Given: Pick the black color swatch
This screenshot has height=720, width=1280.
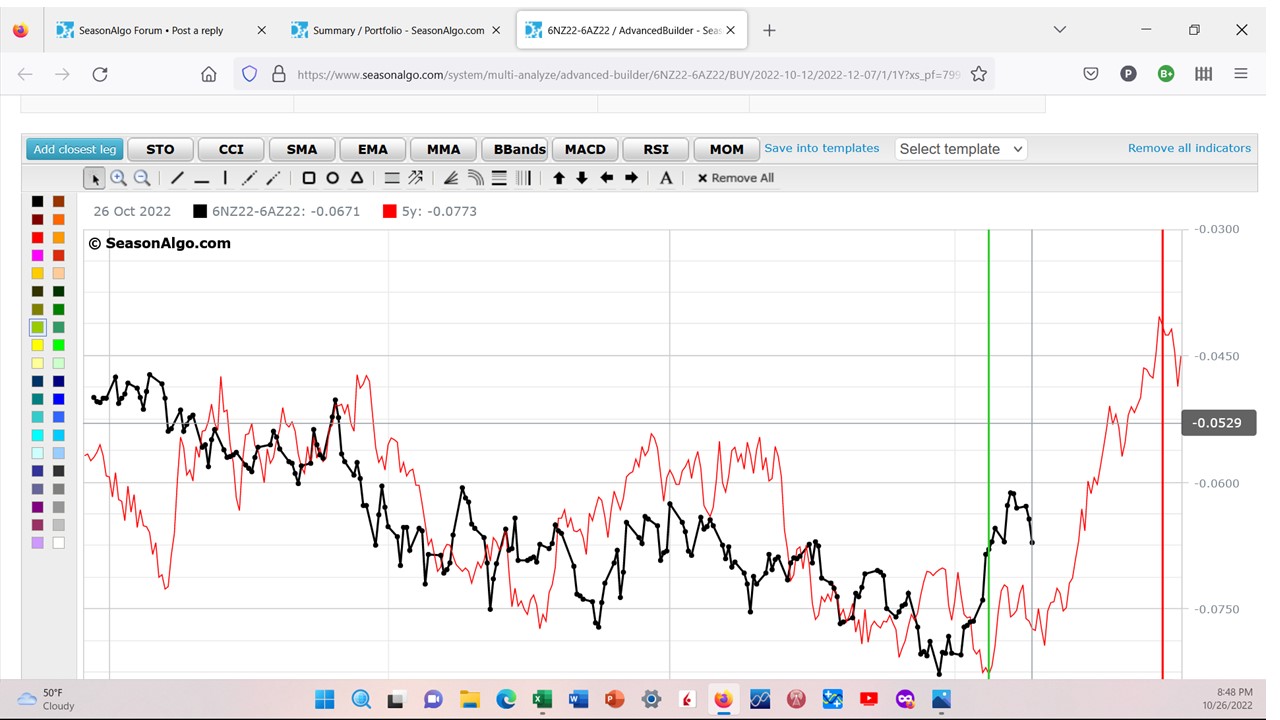Looking at the screenshot, I should coord(37,201).
